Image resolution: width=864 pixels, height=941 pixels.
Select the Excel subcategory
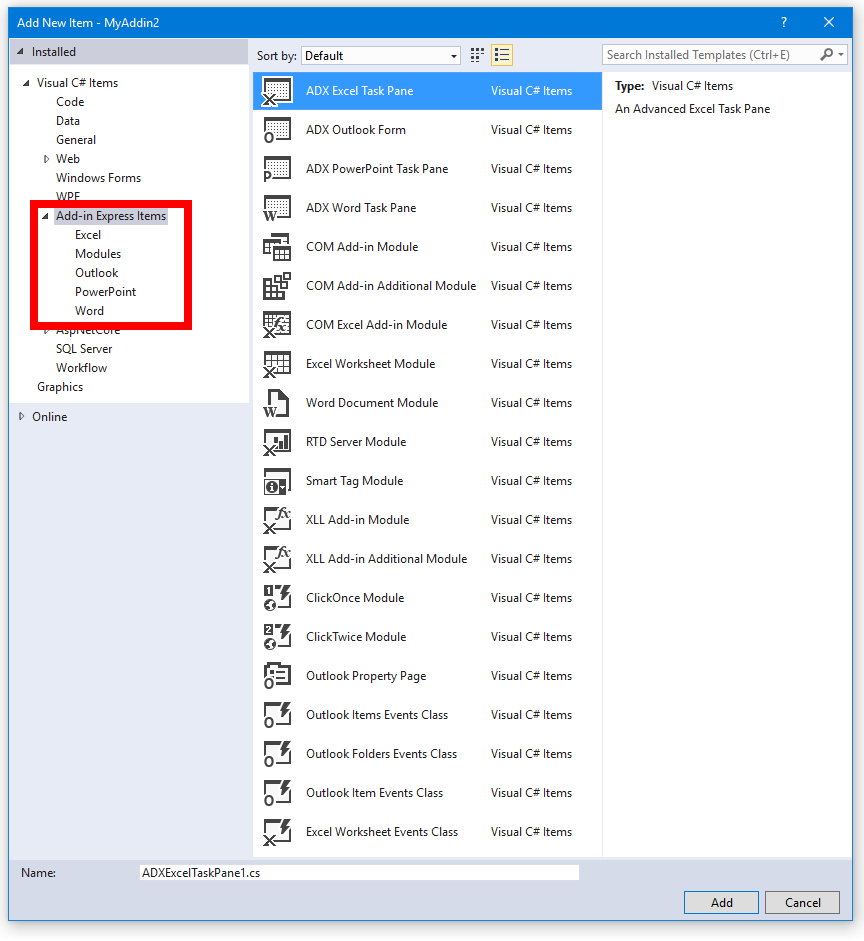(x=88, y=235)
